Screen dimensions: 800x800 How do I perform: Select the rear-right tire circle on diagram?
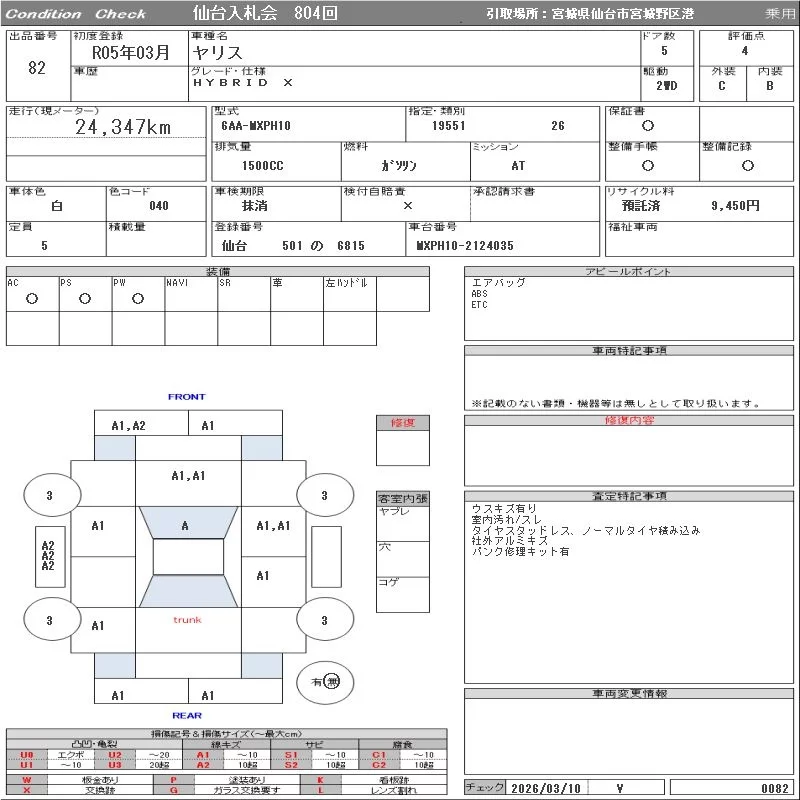tap(324, 620)
